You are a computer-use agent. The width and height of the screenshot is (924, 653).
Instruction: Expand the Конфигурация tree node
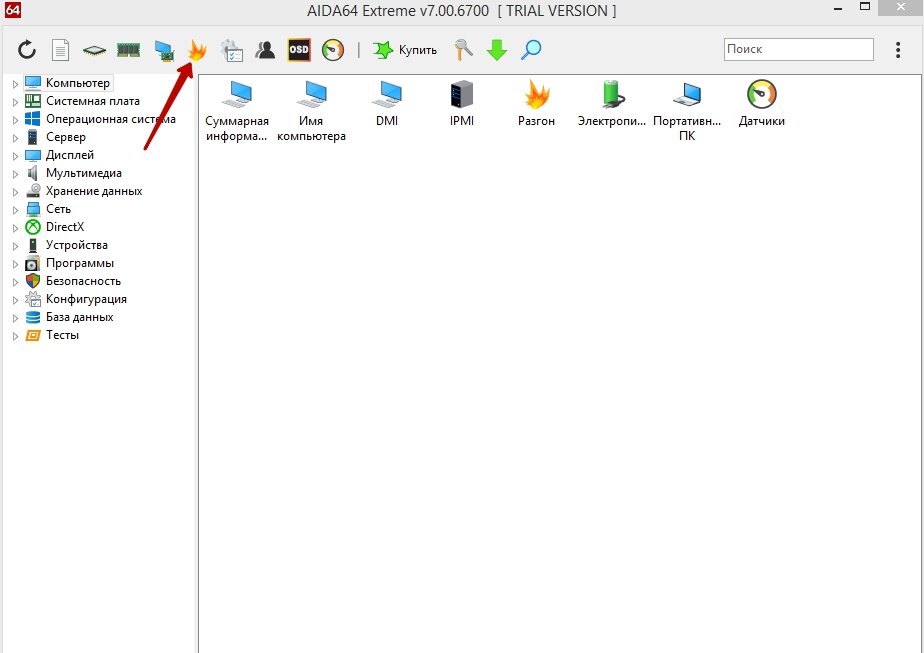[x=15, y=300]
